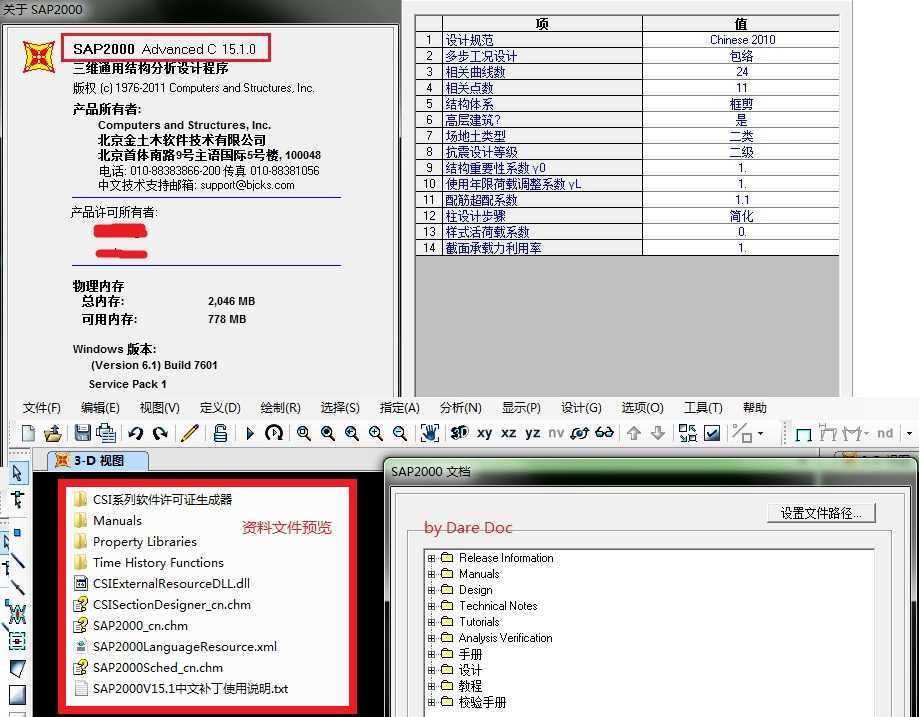Select SAP2000LanguageResource.xml file
This screenshot has width=919, height=717.
(176, 647)
